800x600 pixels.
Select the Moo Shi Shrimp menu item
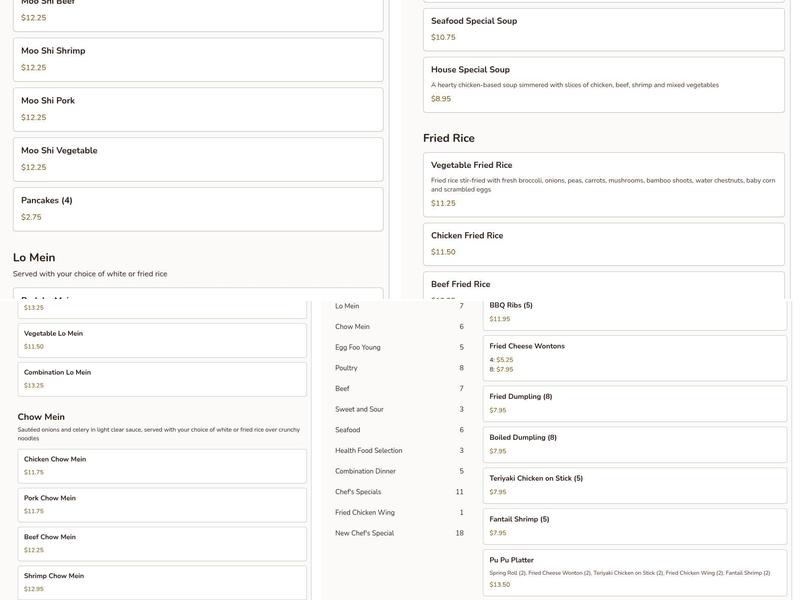[197, 59]
